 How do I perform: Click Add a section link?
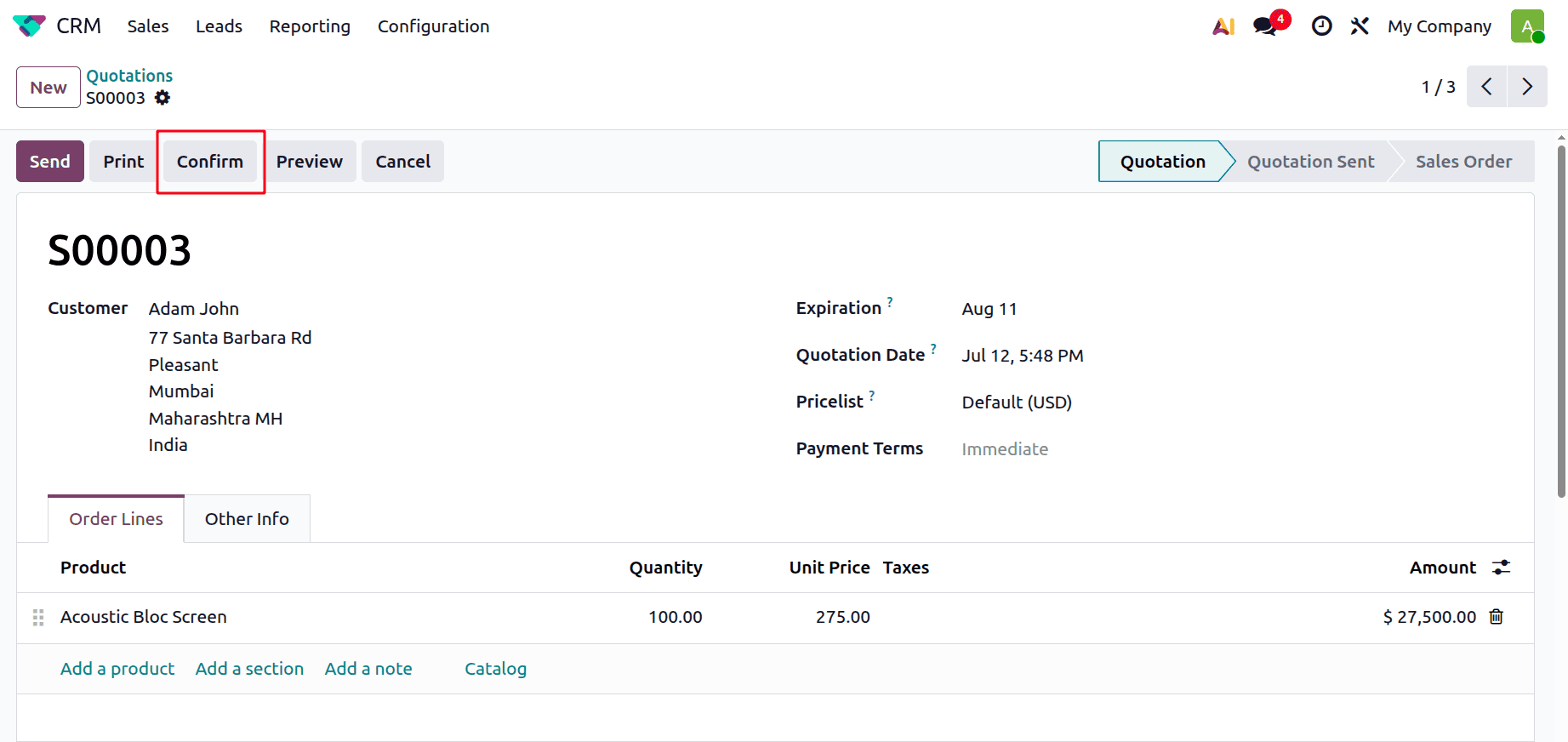point(249,669)
